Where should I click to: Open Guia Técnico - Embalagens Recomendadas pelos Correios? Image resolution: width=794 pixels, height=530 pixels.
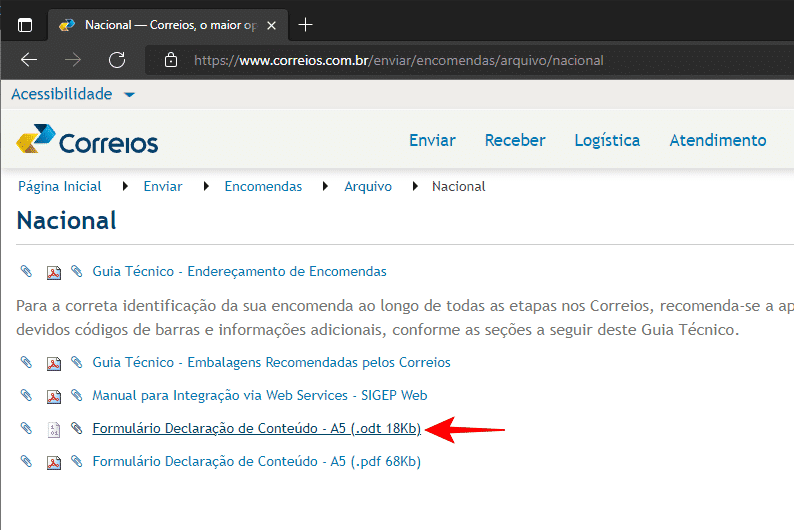click(x=271, y=362)
